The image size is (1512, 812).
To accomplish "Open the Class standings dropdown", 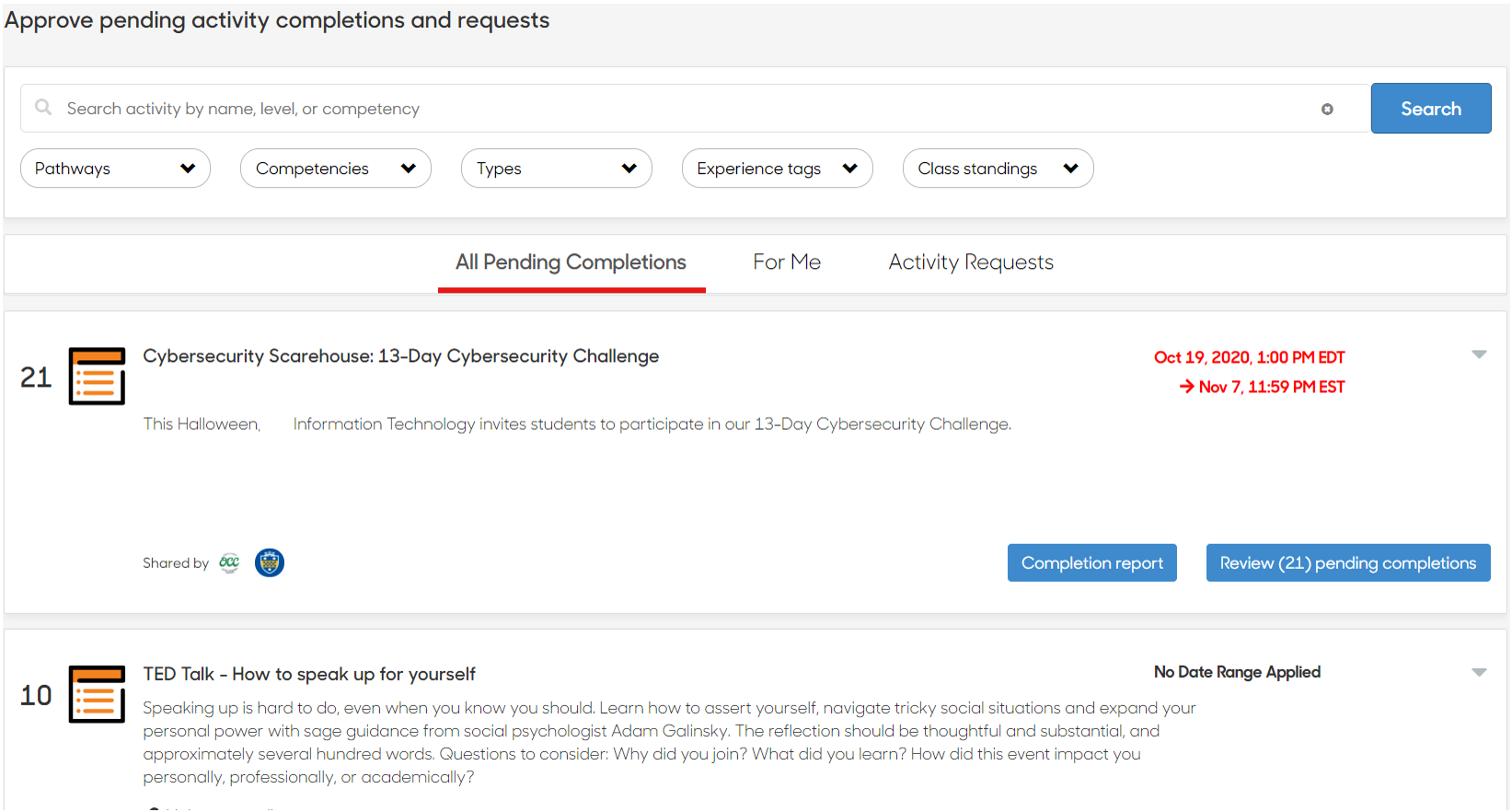I will pos(998,168).
